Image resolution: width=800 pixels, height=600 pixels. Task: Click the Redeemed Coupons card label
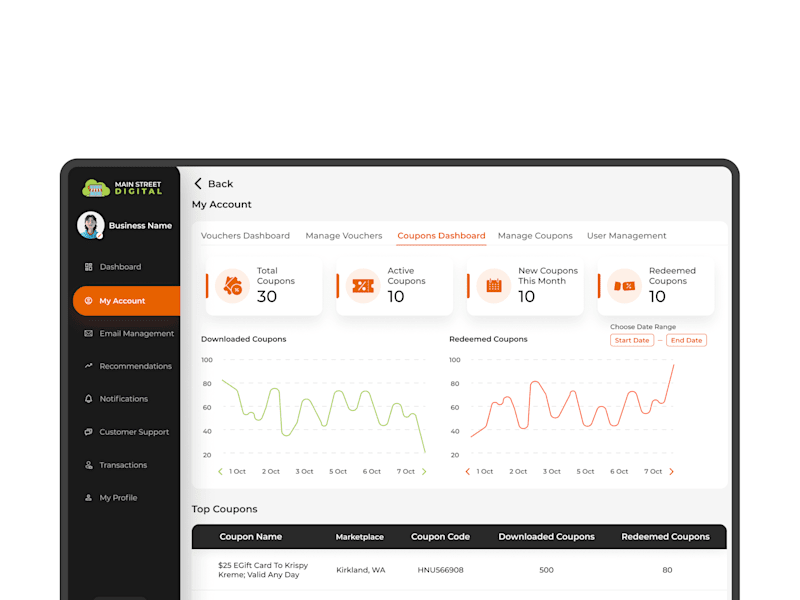(x=672, y=276)
